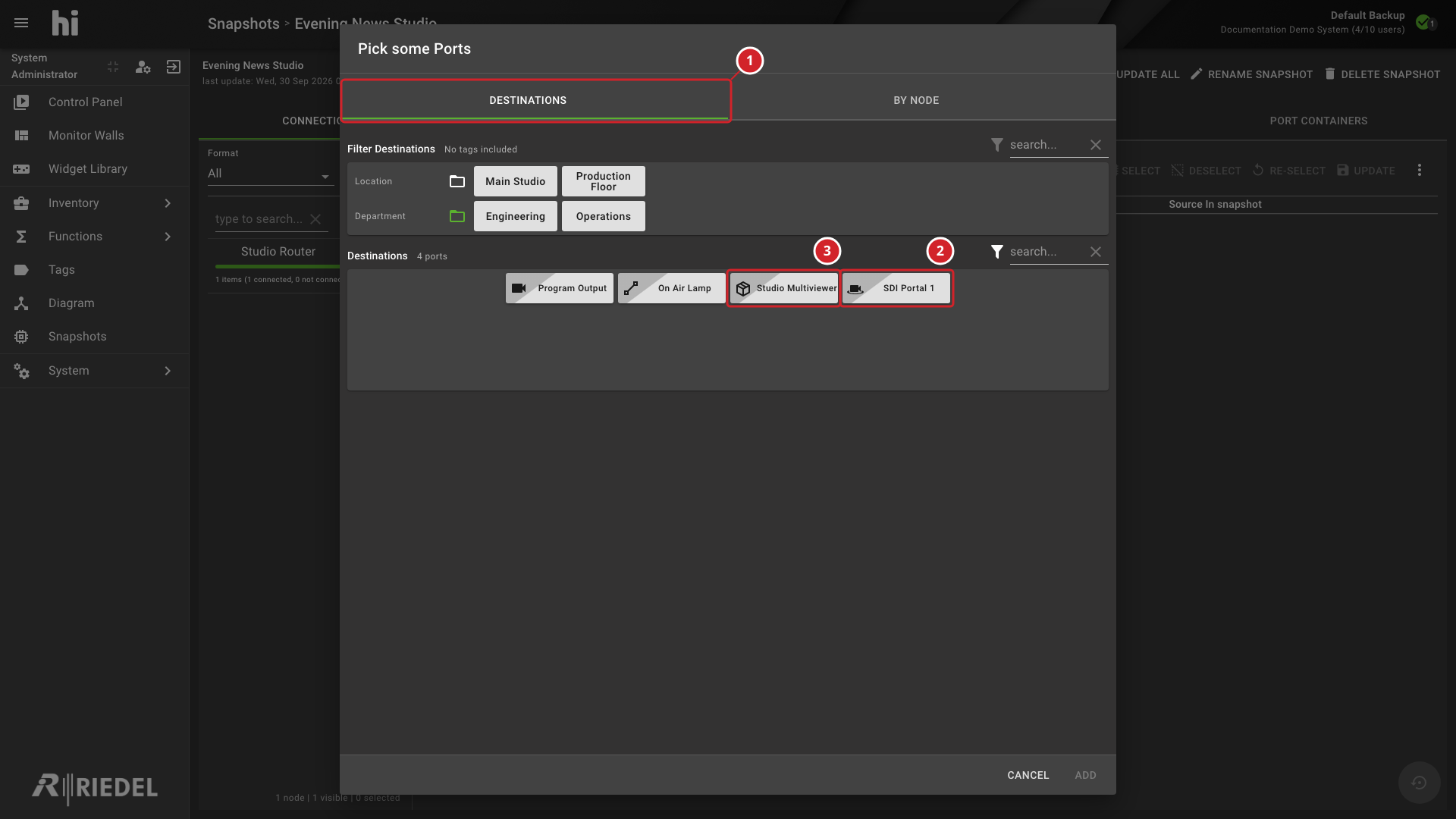The image size is (1456, 819).
Task: Open Control Panel from sidebar
Action: tap(95, 102)
